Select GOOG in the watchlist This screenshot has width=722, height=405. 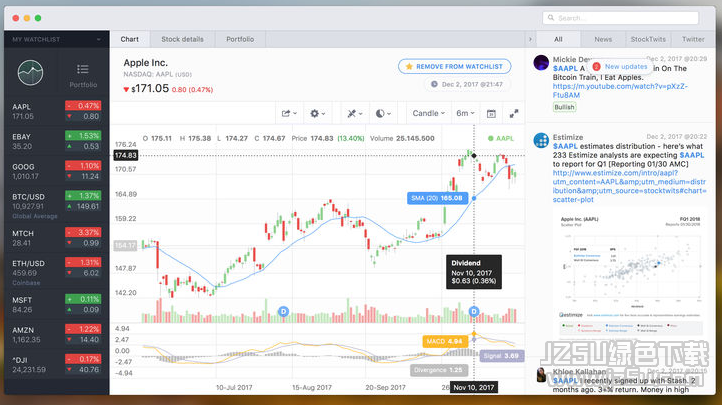point(57,171)
